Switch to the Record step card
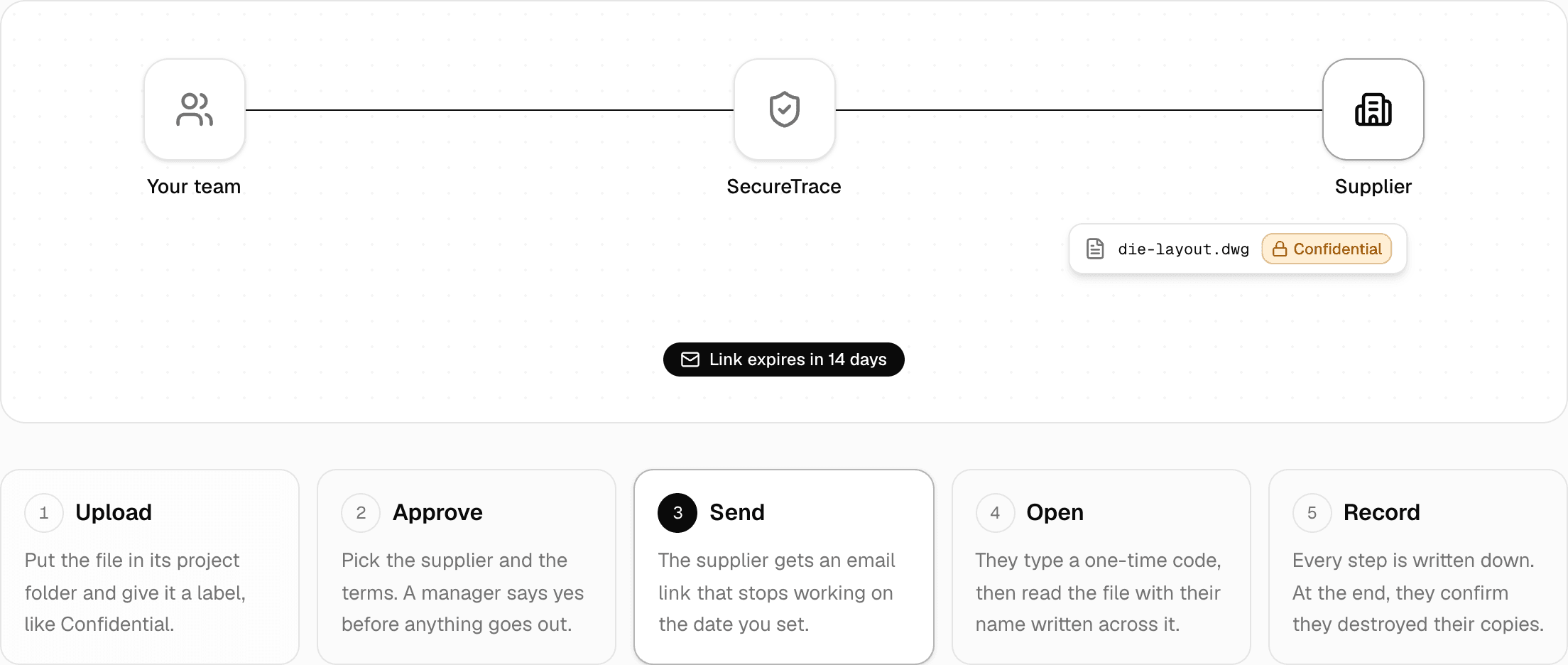This screenshot has height=665, width=1568. point(1418,567)
